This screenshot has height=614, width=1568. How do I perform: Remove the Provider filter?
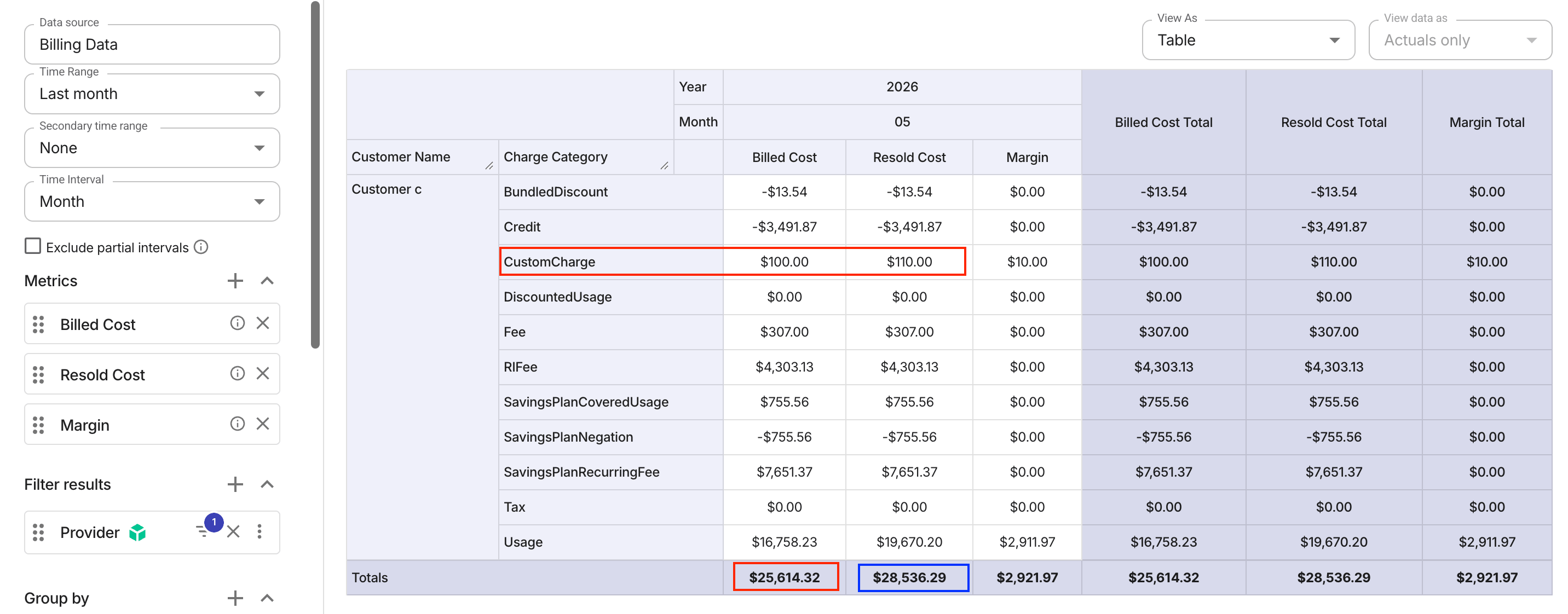point(233,532)
